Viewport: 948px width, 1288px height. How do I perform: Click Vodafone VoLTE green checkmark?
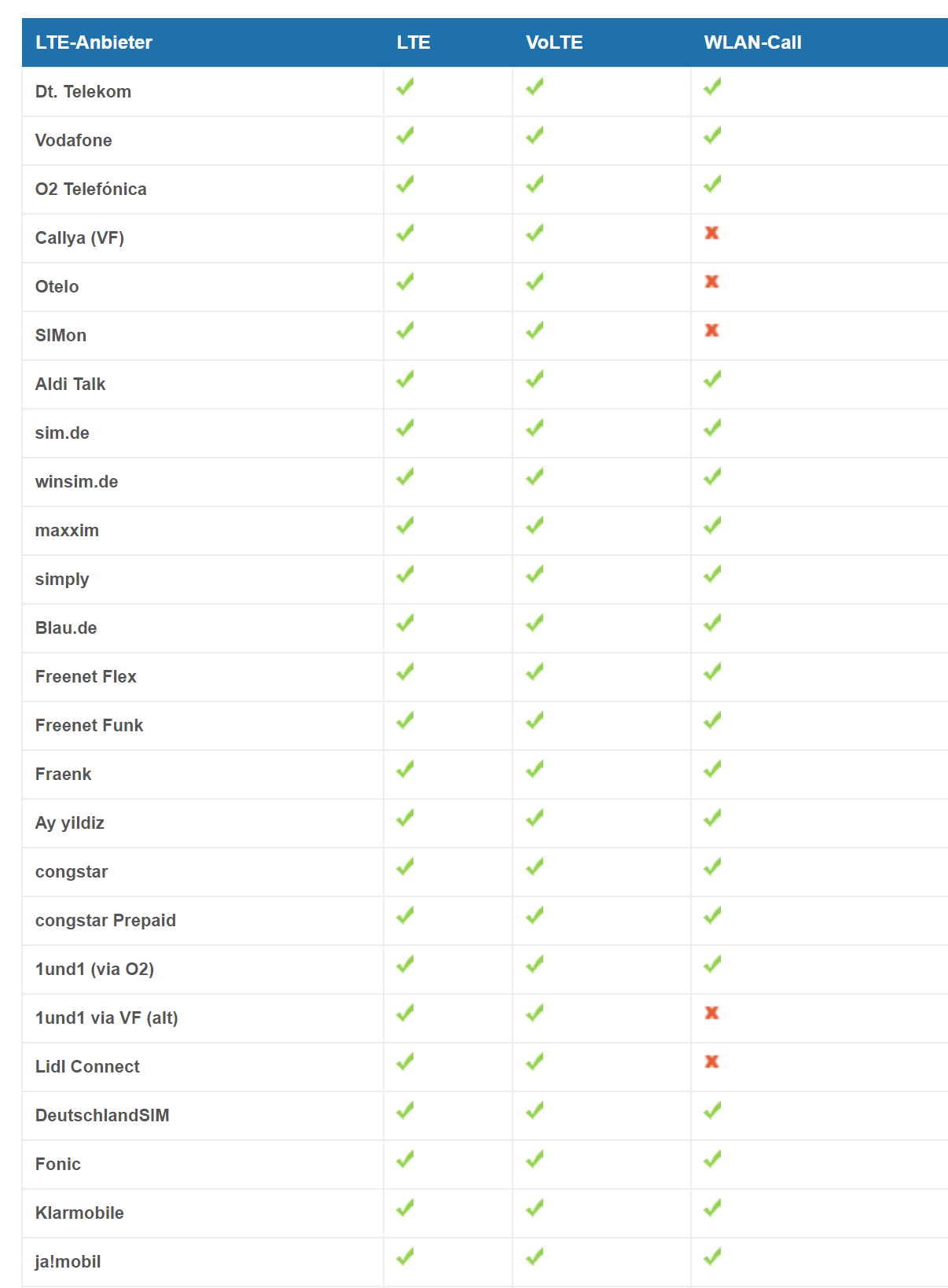click(535, 135)
